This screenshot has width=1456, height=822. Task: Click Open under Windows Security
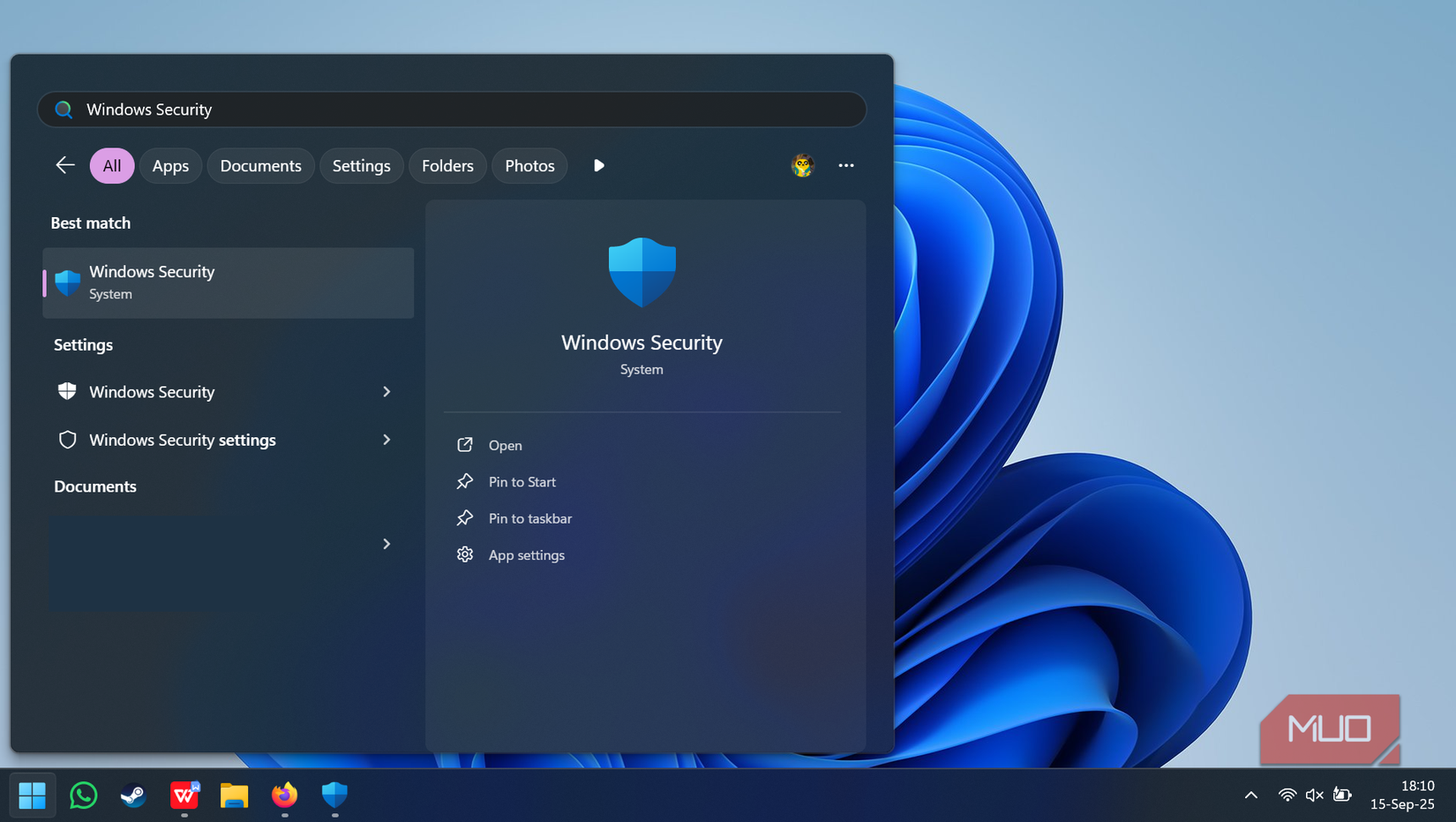(x=506, y=444)
